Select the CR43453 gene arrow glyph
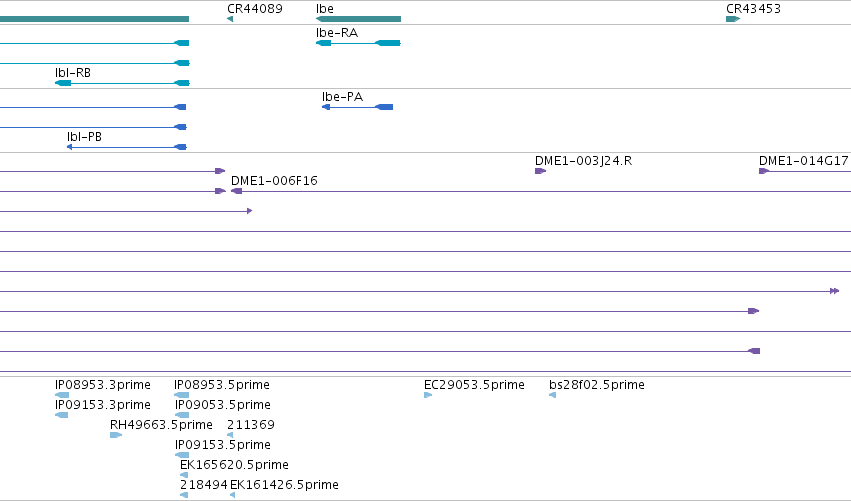This screenshot has width=851, height=501. (x=733, y=19)
